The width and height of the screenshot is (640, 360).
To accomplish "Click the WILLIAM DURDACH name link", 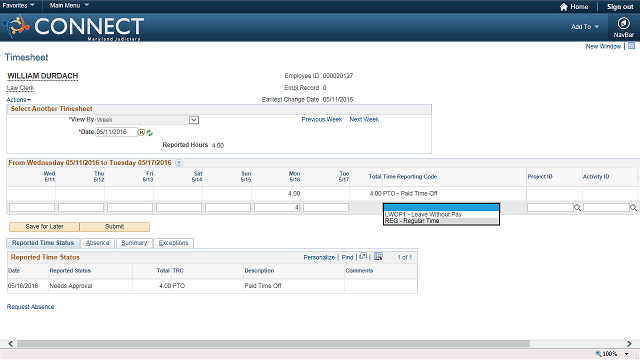I will [42, 76].
